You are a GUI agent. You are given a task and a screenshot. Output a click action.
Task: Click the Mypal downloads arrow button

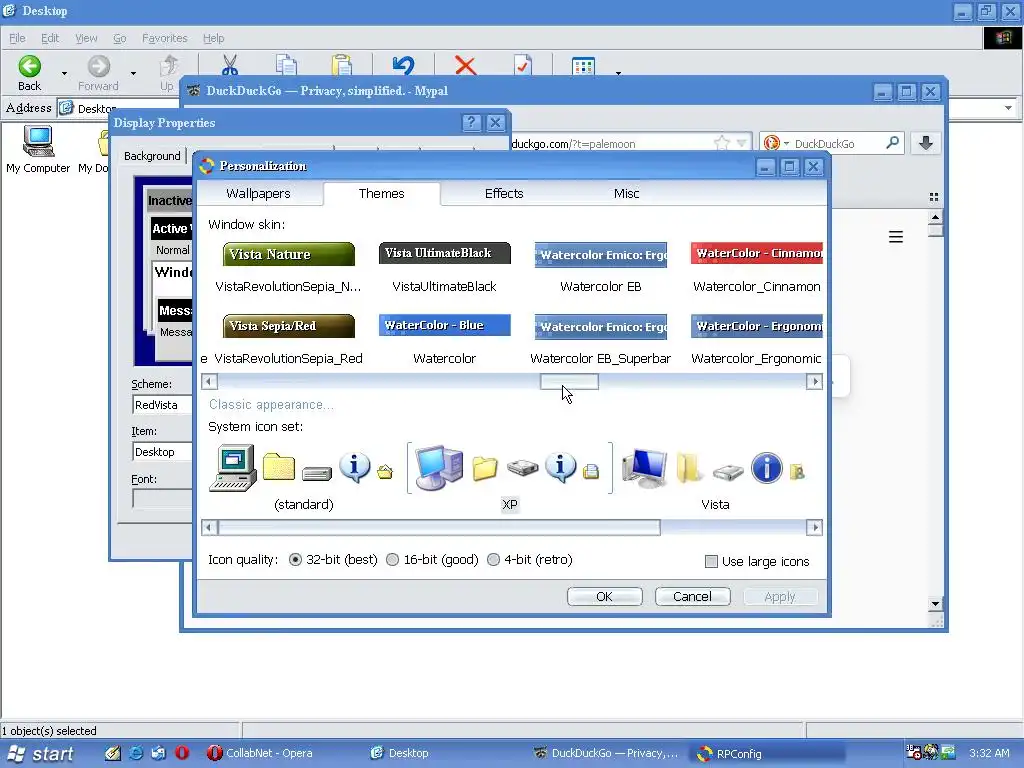[x=925, y=143]
